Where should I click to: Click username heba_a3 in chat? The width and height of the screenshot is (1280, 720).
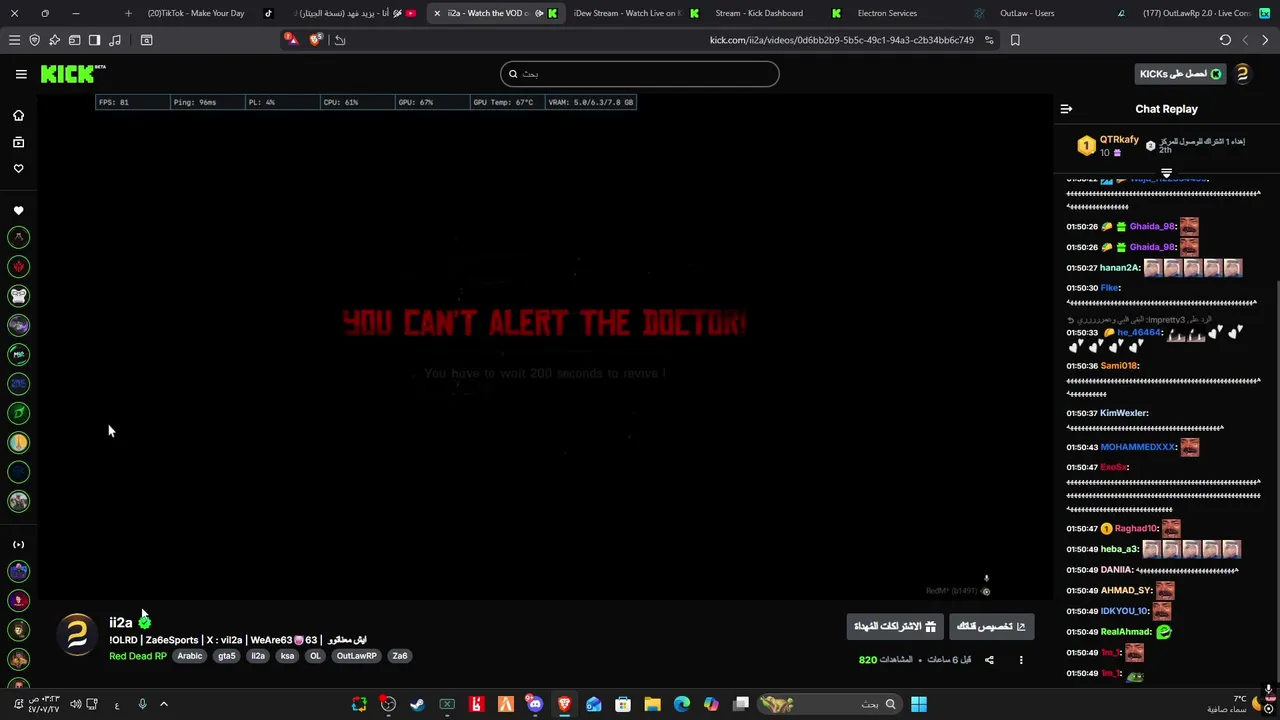1119,550
